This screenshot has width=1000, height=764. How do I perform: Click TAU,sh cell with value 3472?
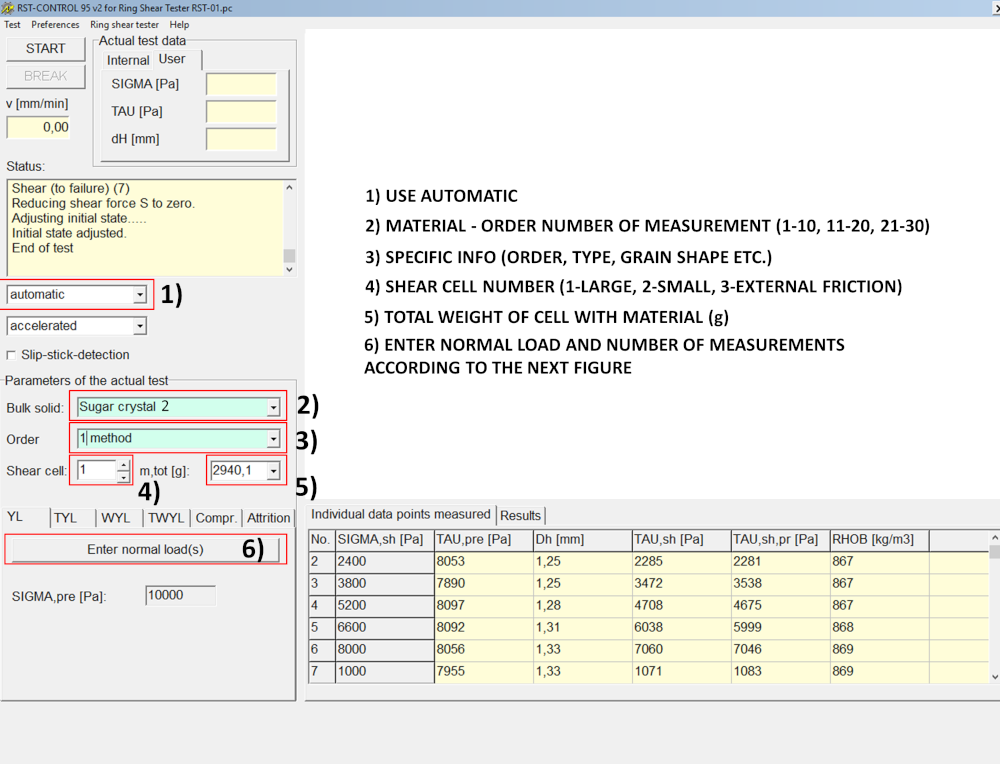[x=681, y=584]
